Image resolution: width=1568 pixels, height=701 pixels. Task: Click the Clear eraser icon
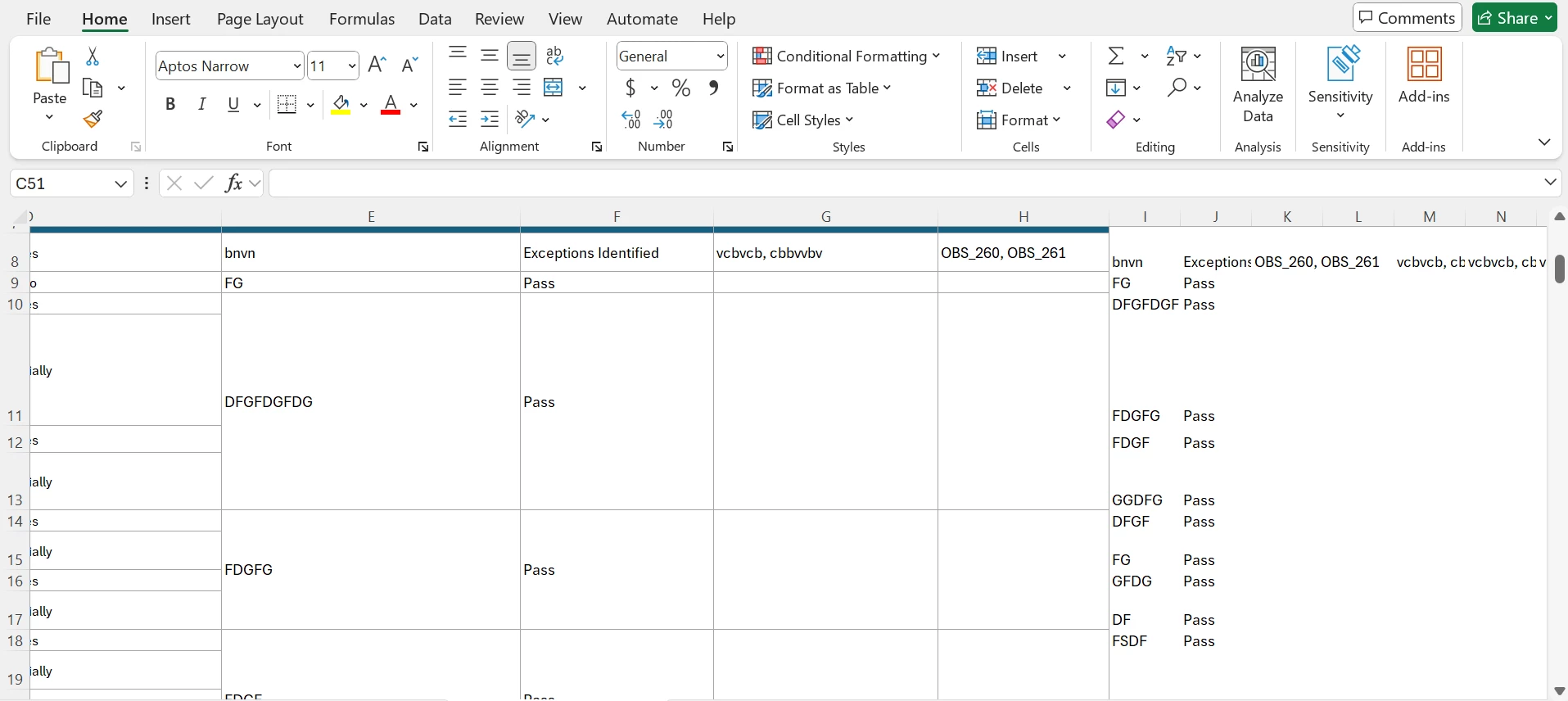(1115, 120)
